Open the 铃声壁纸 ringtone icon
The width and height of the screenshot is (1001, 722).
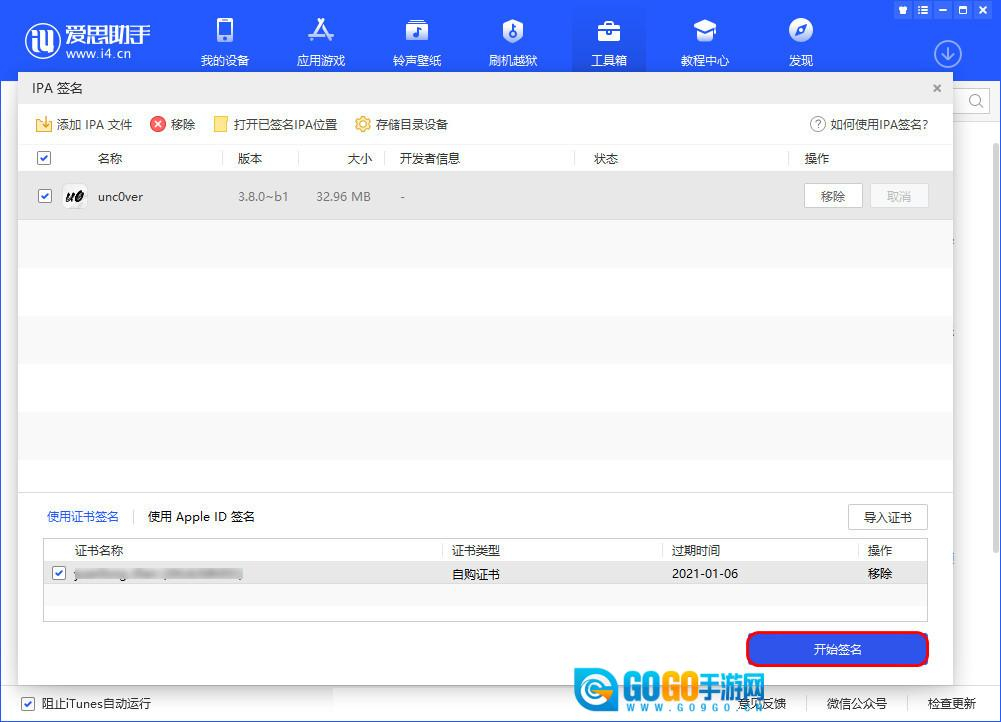click(x=416, y=31)
